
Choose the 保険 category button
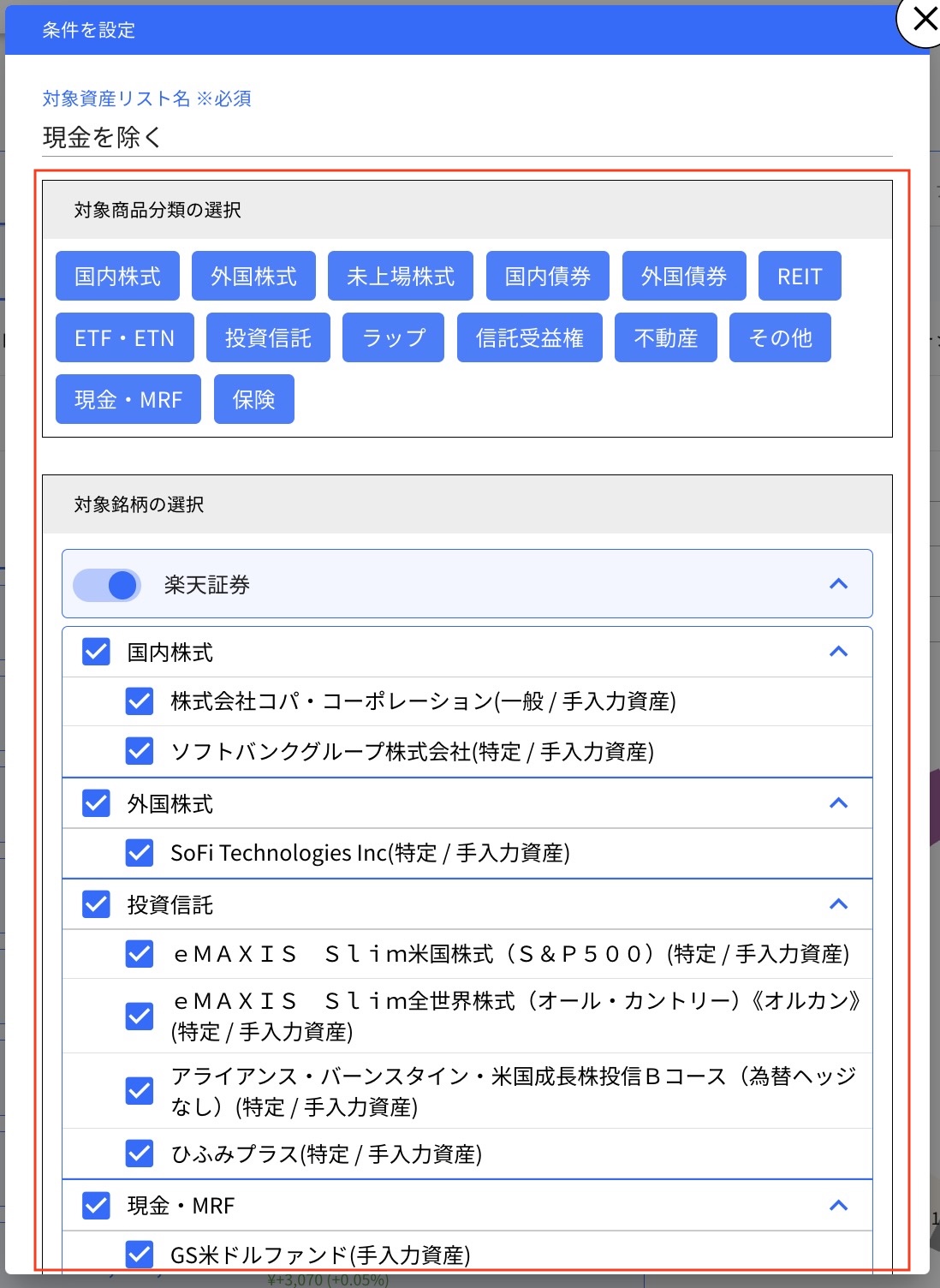[253, 399]
